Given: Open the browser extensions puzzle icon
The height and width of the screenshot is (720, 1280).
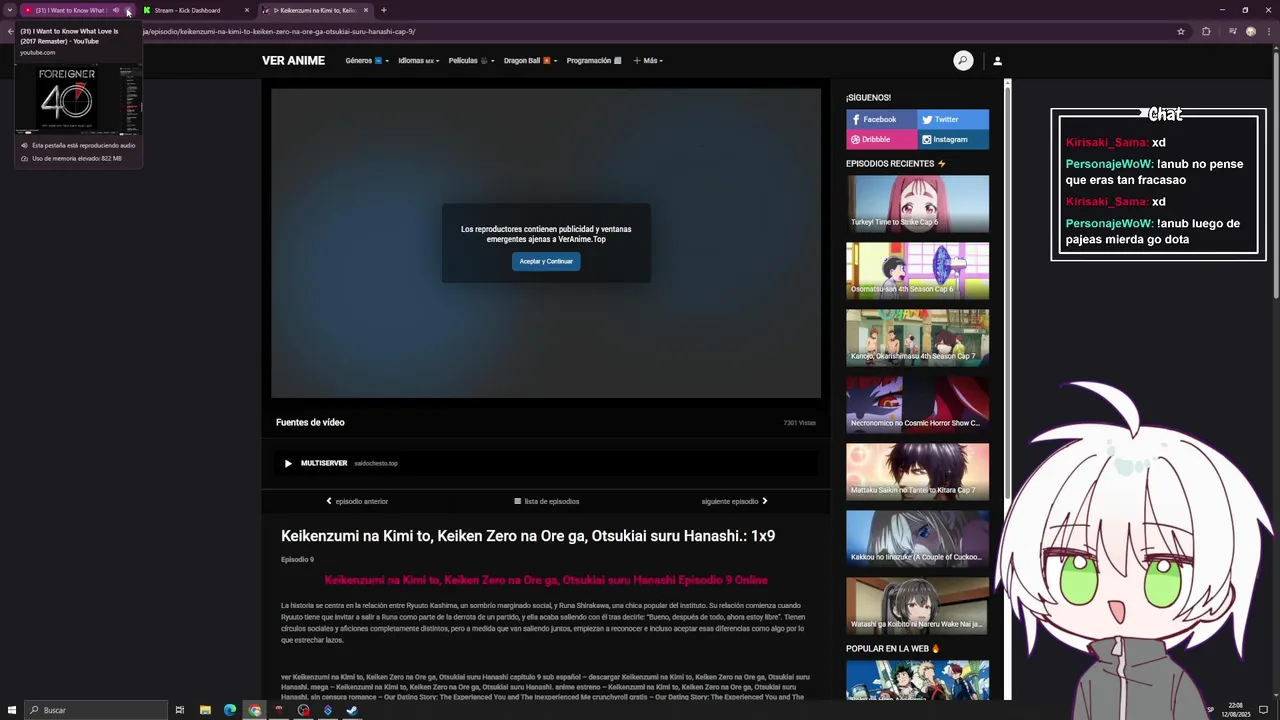Looking at the screenshot, I should coord(1206,31).
